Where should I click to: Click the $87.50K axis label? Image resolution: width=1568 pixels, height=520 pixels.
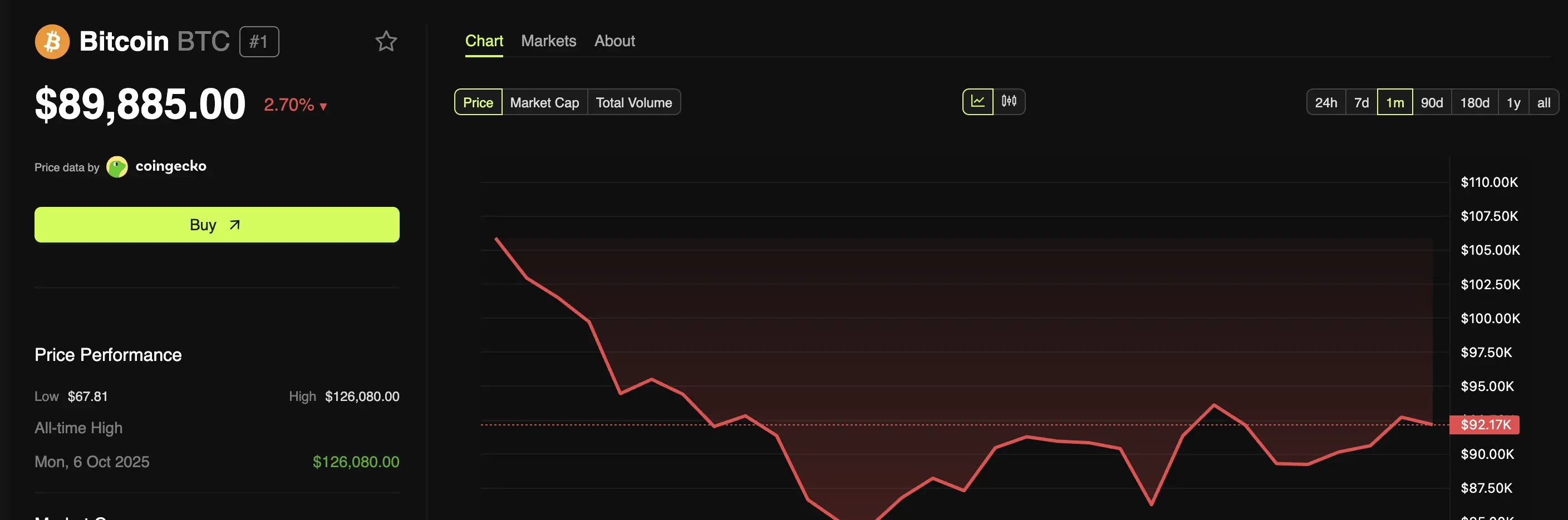1486,488
